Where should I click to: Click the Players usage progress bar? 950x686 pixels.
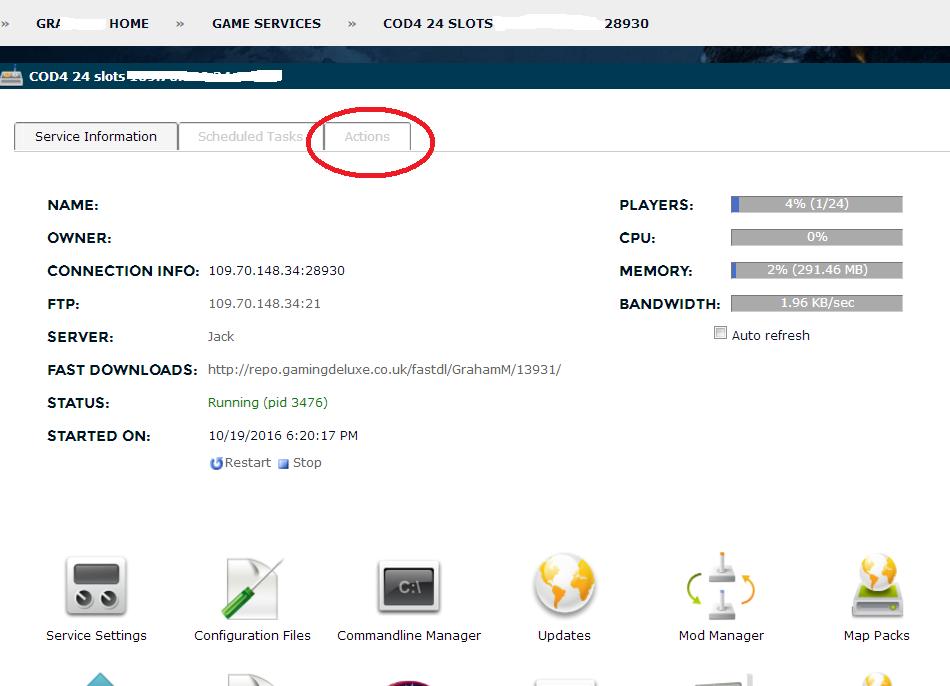coord(817,204)
